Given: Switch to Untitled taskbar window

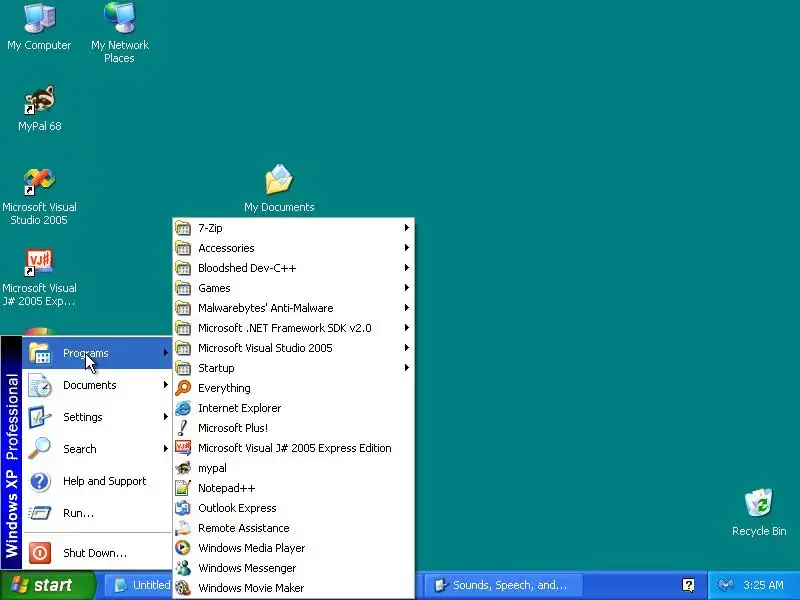Looking at the screenshot, I should (139, 585).
